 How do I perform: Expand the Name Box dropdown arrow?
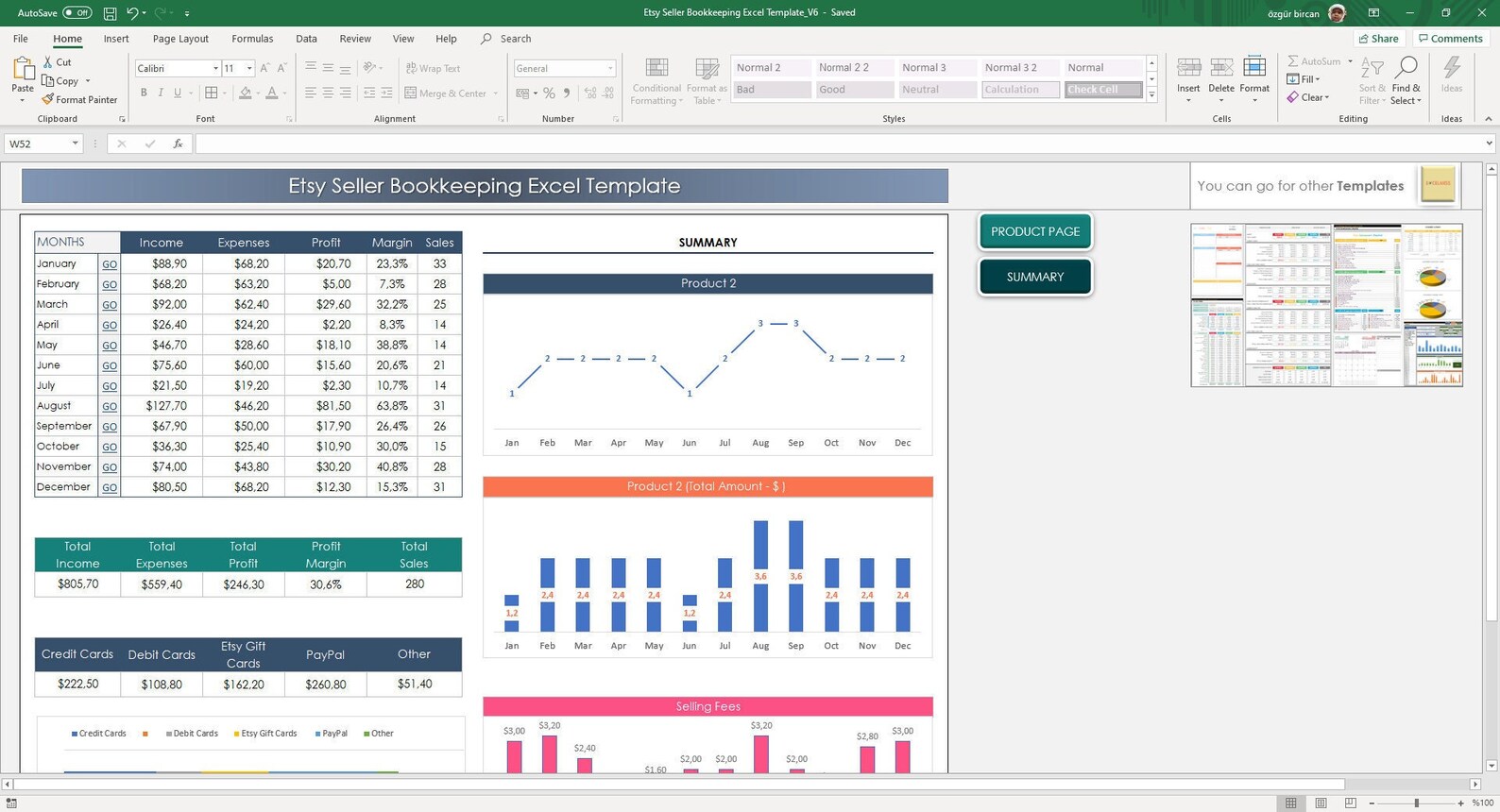pos(75,144)
